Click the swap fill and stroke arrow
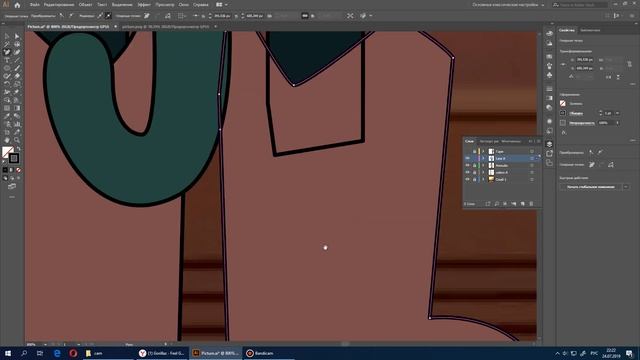Image resolution: width=640 pixels, height=360 pixels. 18,149
